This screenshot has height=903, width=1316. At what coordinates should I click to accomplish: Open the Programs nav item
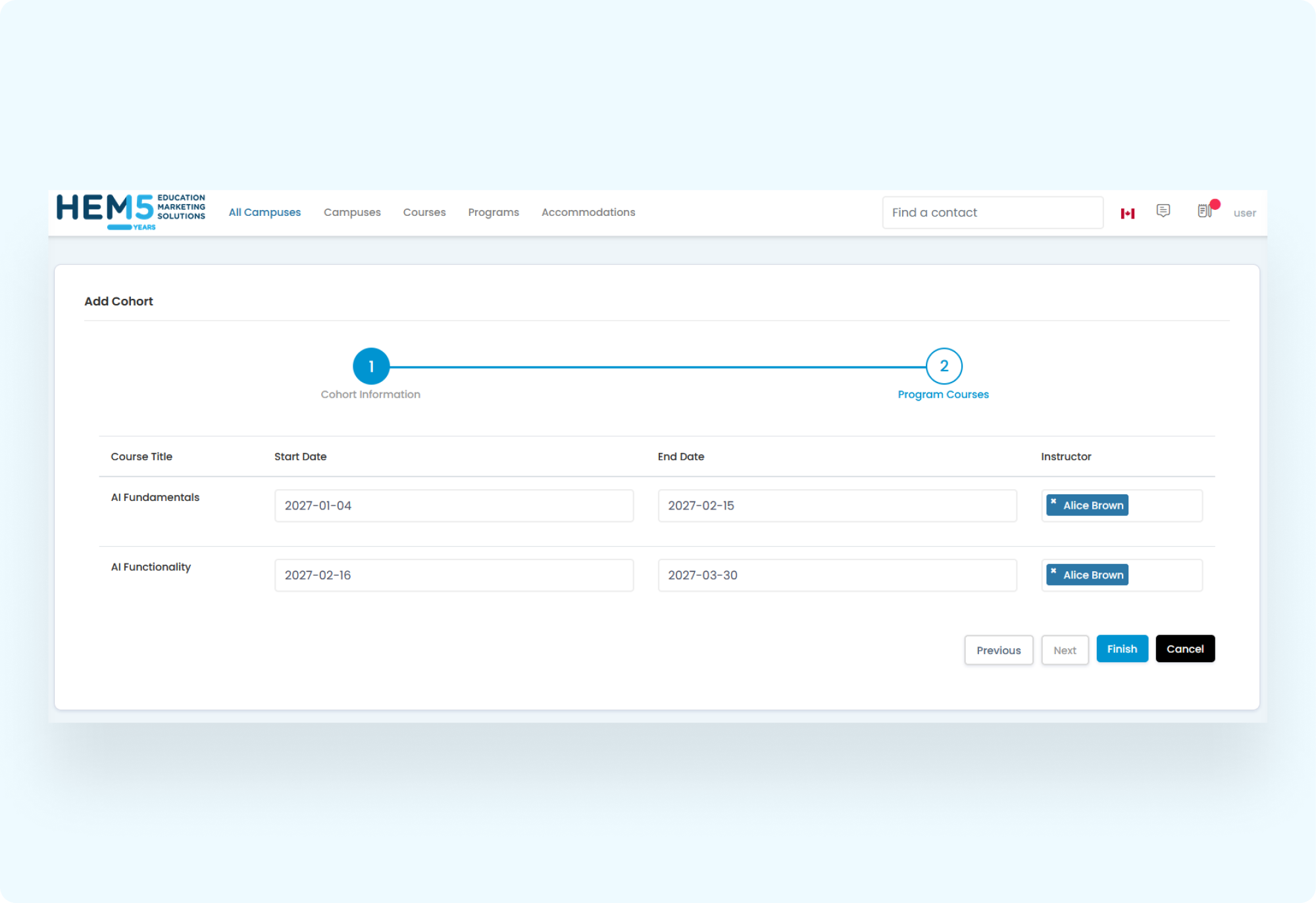point(493,212)
